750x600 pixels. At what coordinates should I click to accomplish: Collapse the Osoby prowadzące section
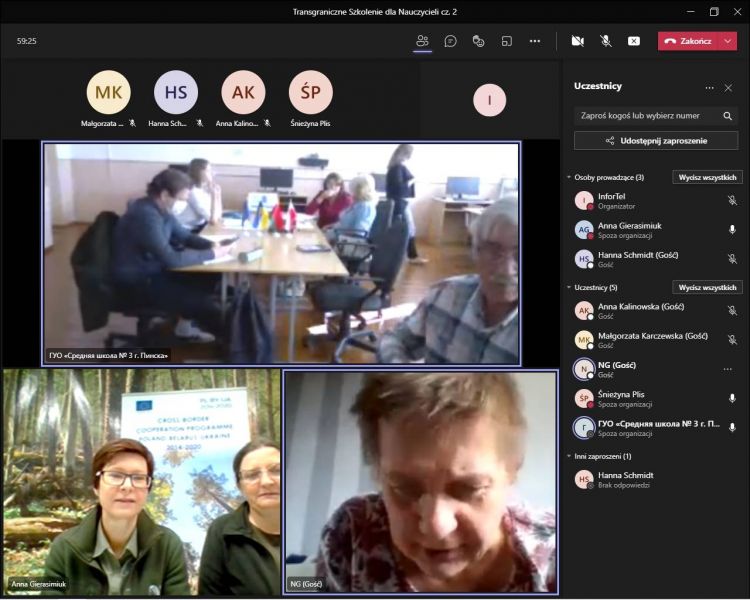click(x=569, y=178)
